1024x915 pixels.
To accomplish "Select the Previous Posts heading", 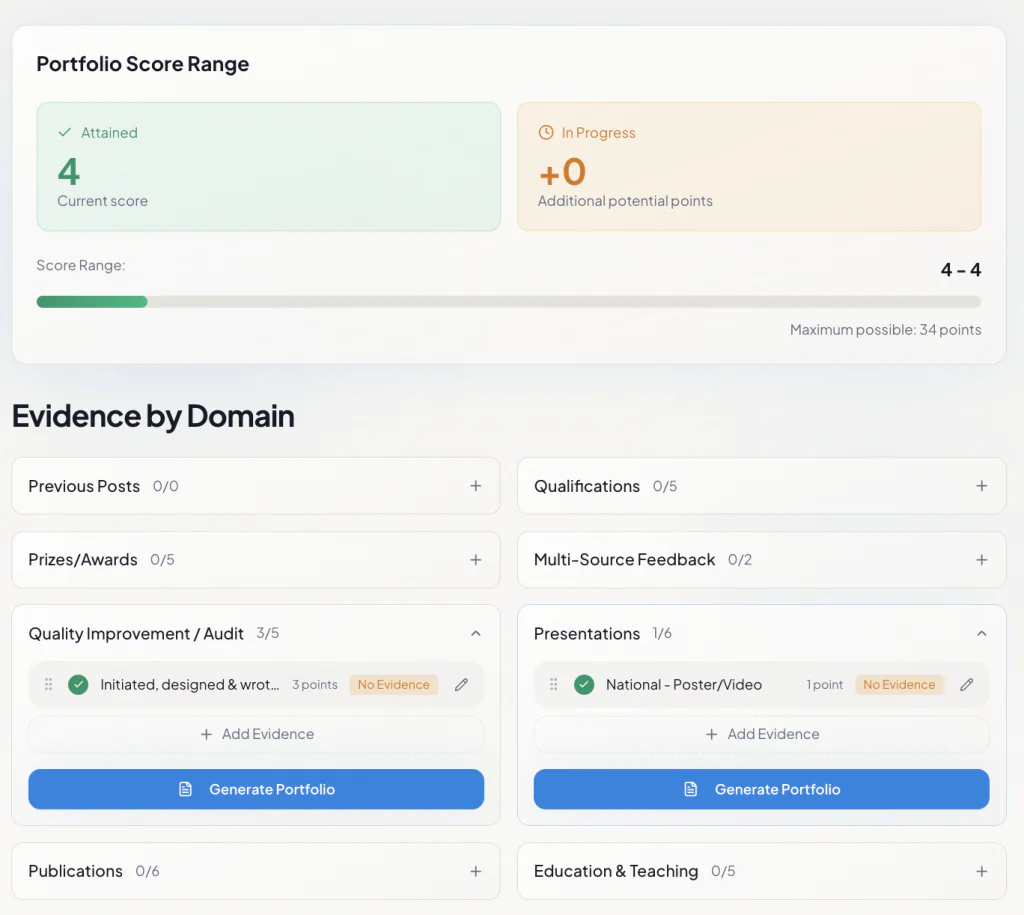I will [84, 486].
